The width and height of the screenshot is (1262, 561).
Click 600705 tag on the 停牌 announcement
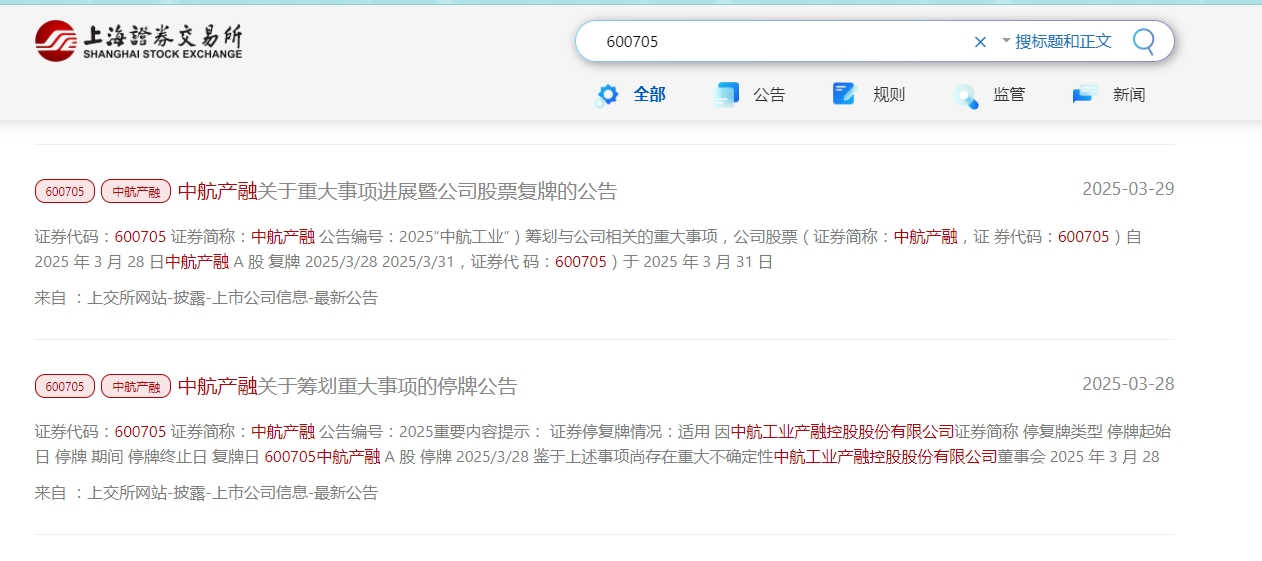pyautogui.click(x=65, y=386)
